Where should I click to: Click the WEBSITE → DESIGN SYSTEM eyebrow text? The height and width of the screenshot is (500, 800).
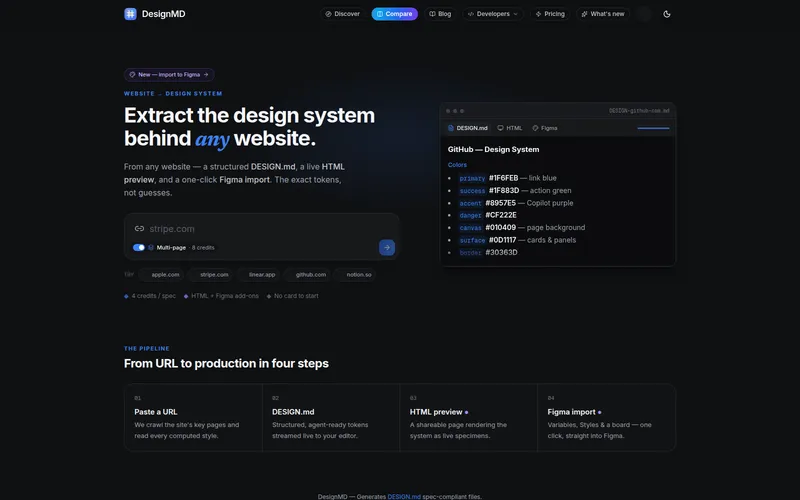(173, 93)
